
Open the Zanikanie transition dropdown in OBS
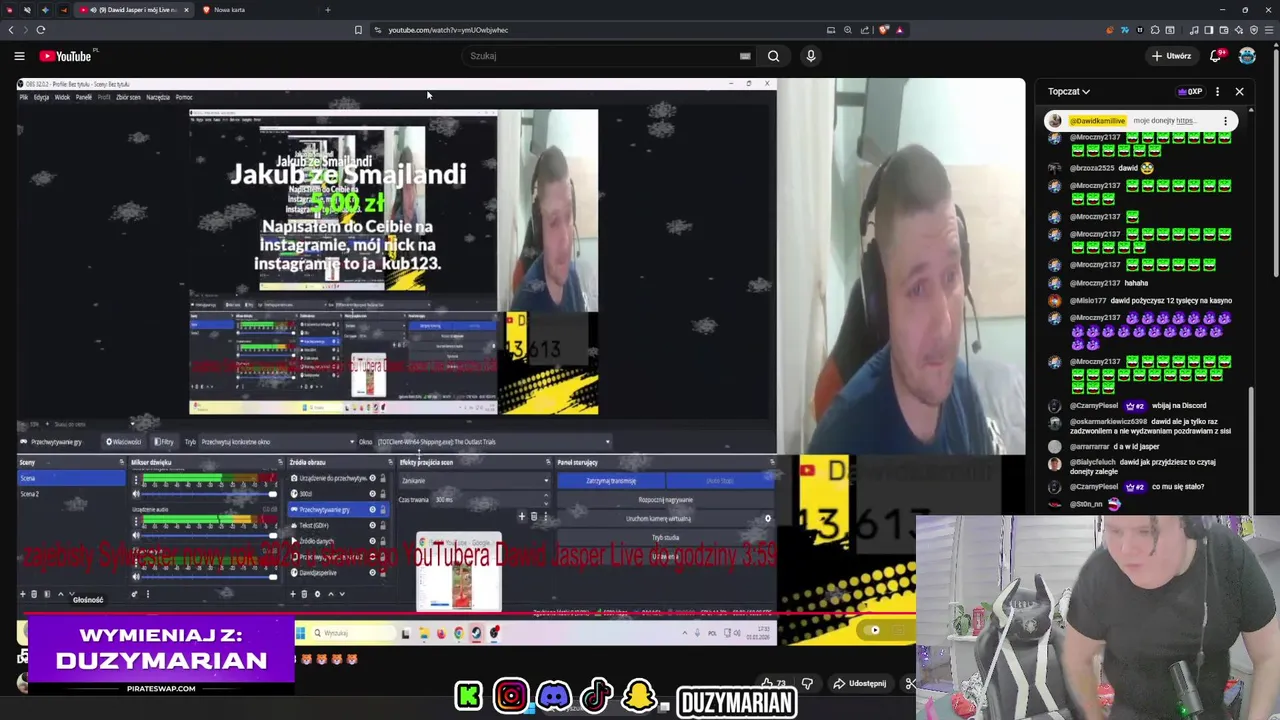point(474,481)
